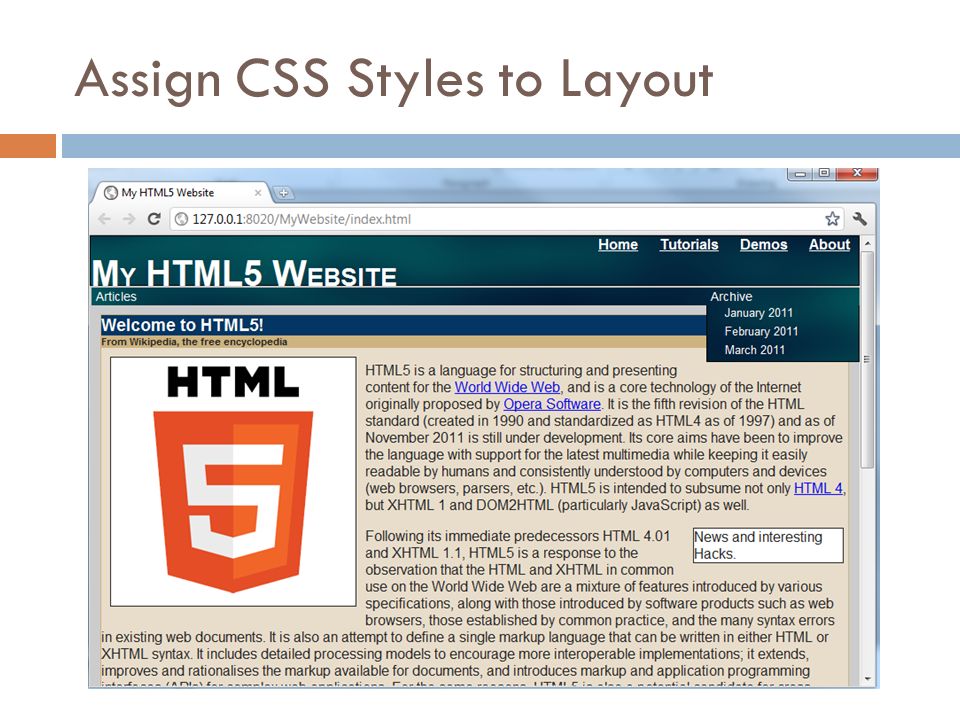
Task: Click the vertical scrollbar thumb
Action: pos(867,359)
